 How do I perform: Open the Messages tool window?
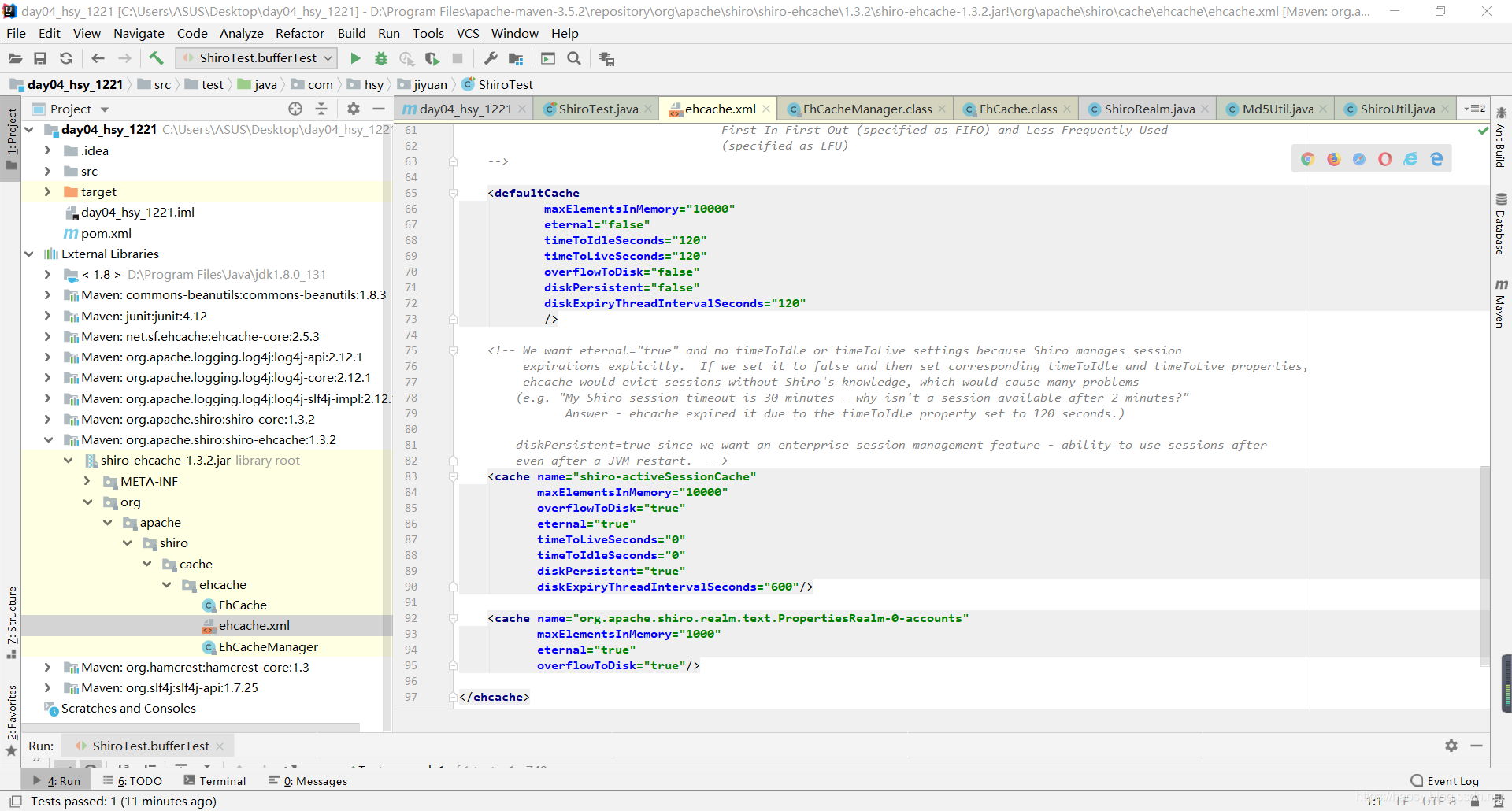(308, 781)
